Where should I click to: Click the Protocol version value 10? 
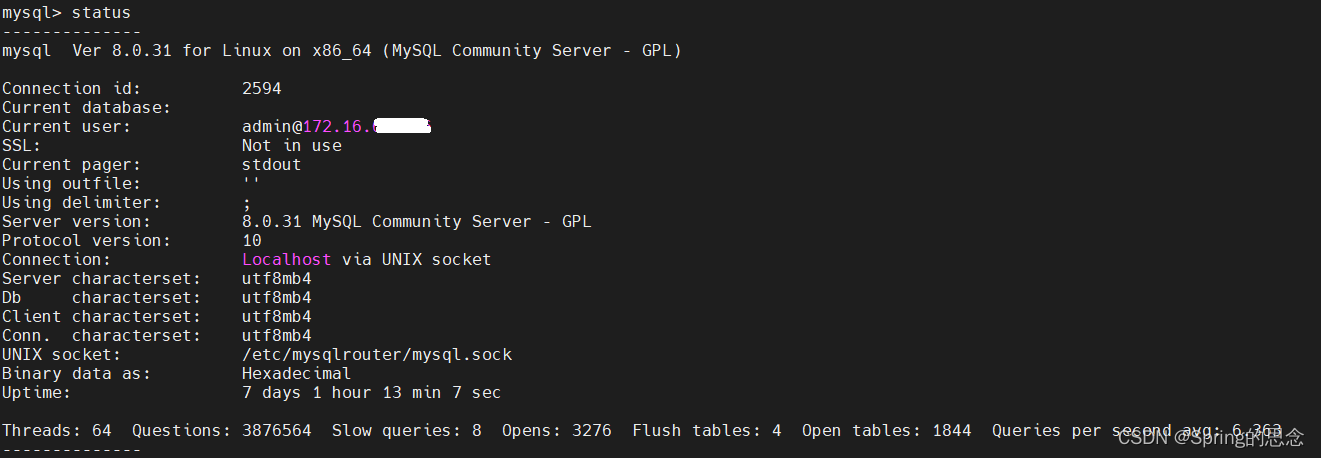coord(252,240)
